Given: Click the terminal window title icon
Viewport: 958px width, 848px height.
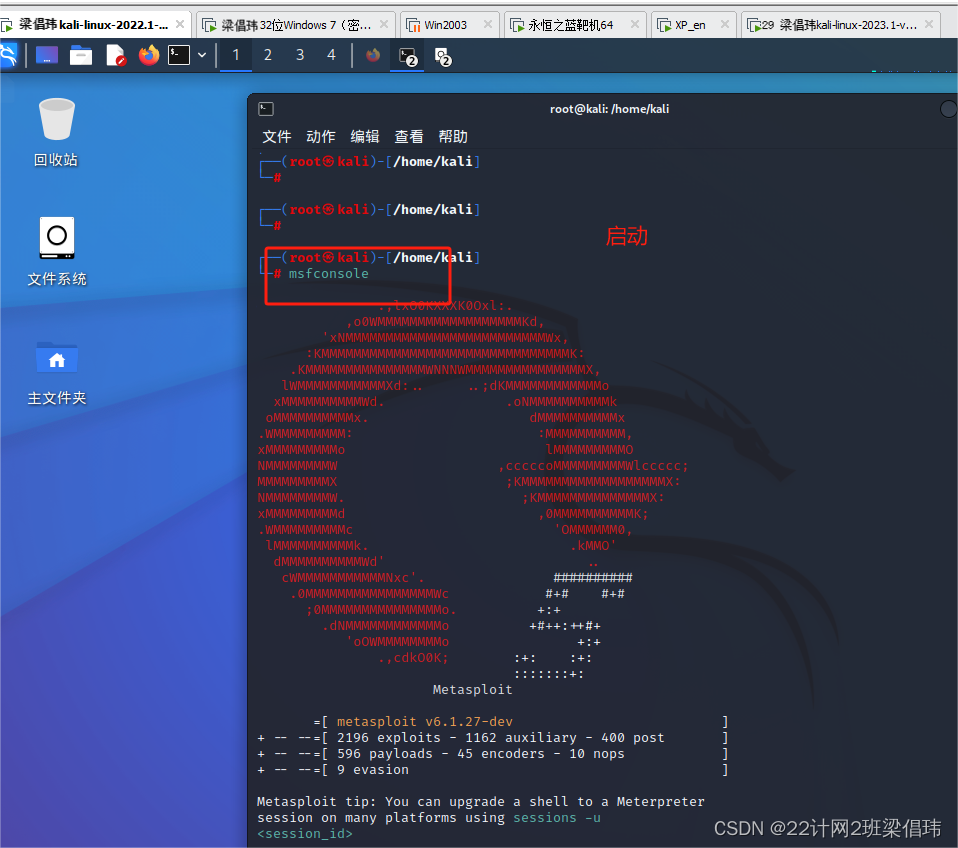Looking at the screenshot, I should [x=266, y=109].
